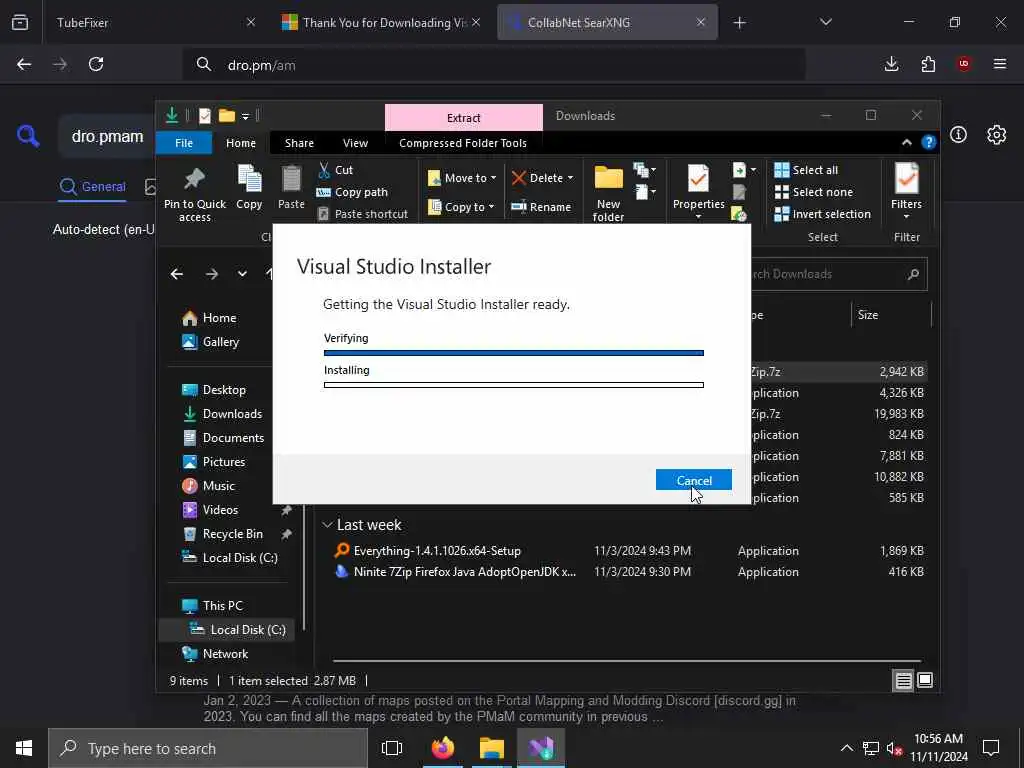Image resolution: width=1024 pixels, height=768 pixels.
Task: Collapse the Last week group
Action: point(327,524)
